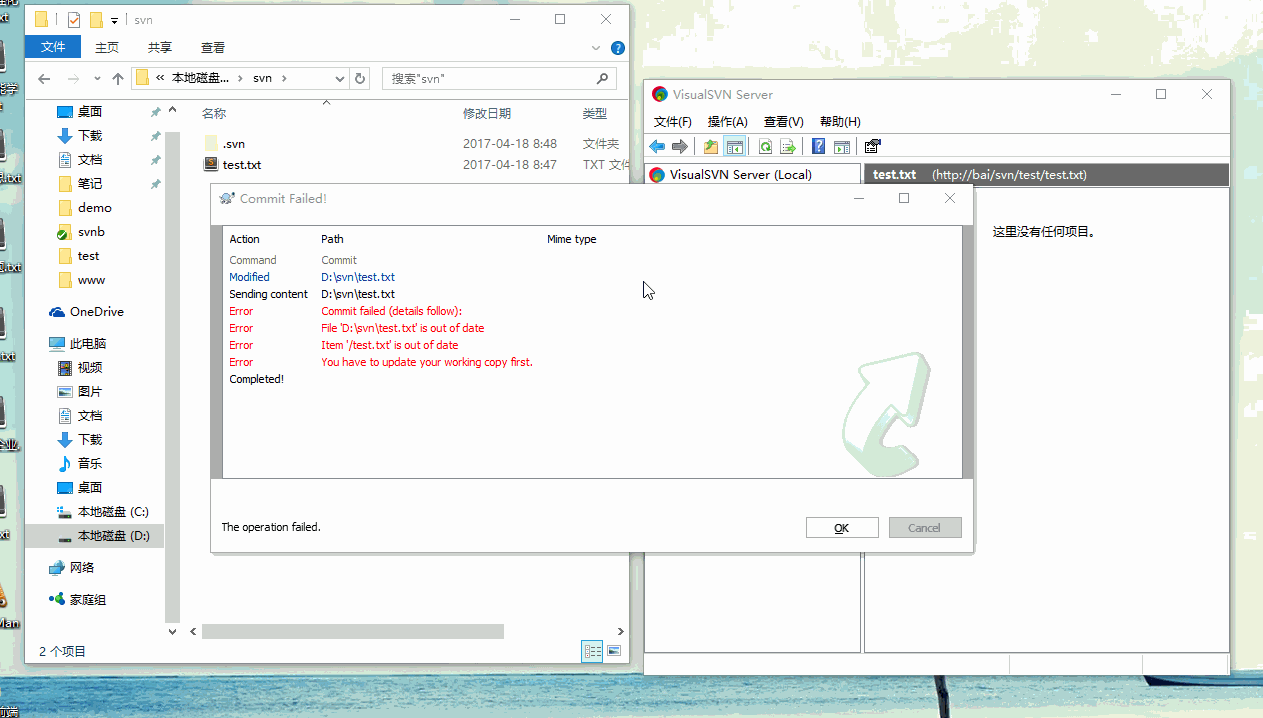1263x718 pixels.
Task: Switch Explorer to details view icon
Action: (593, 651)
